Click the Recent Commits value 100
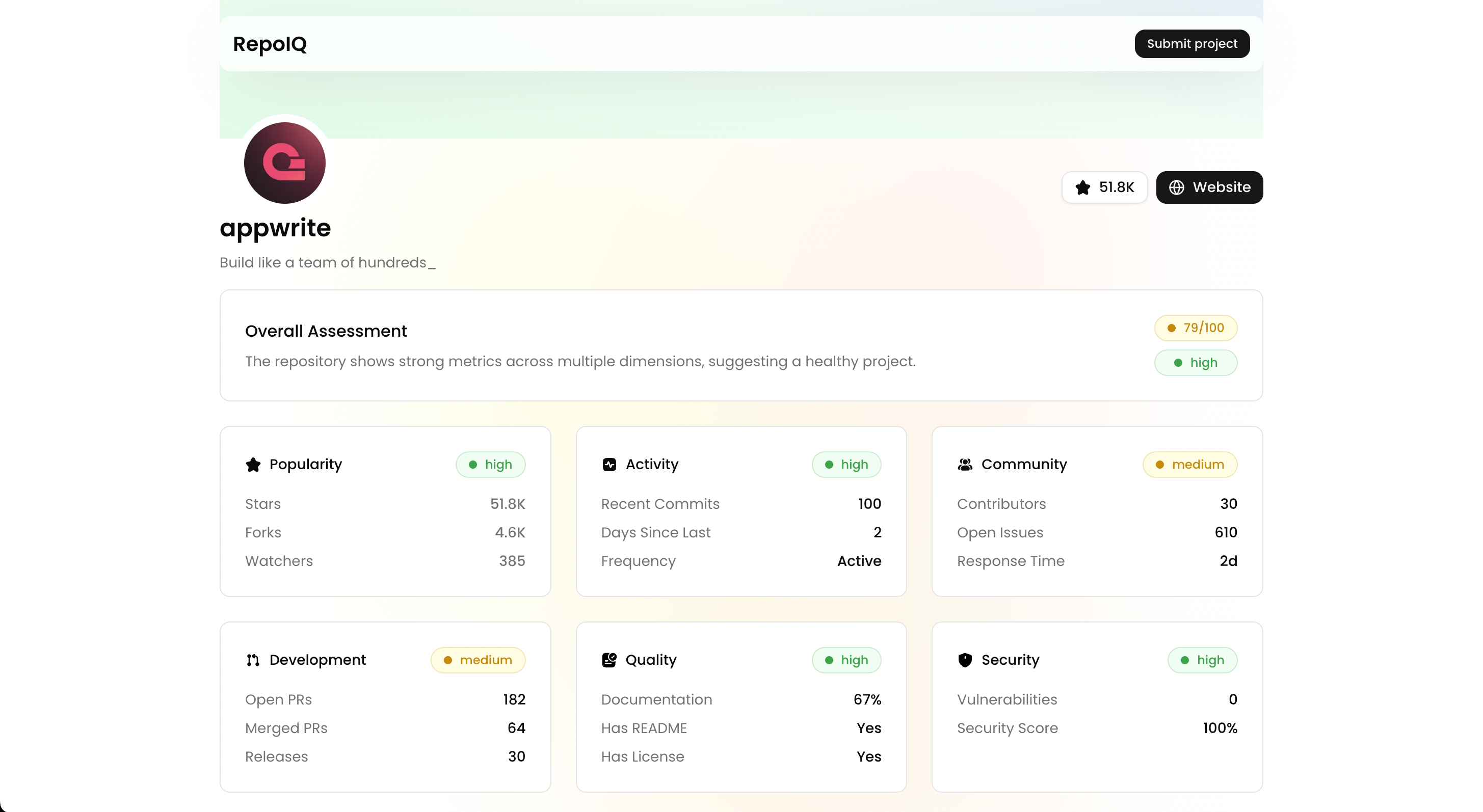The image size is (1483, 812). coord(869,503)
